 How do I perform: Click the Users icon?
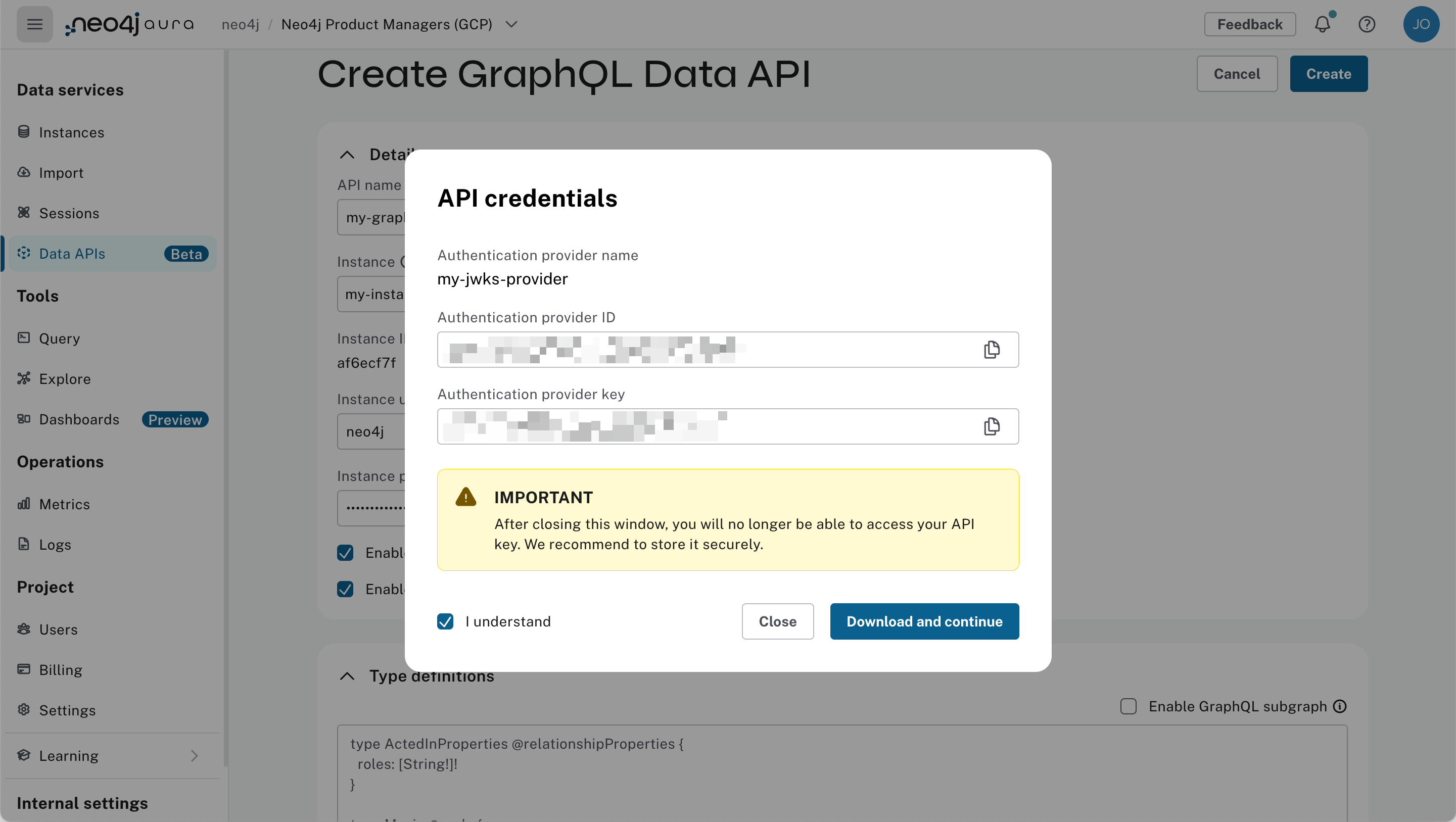click(x=24, y=629)
